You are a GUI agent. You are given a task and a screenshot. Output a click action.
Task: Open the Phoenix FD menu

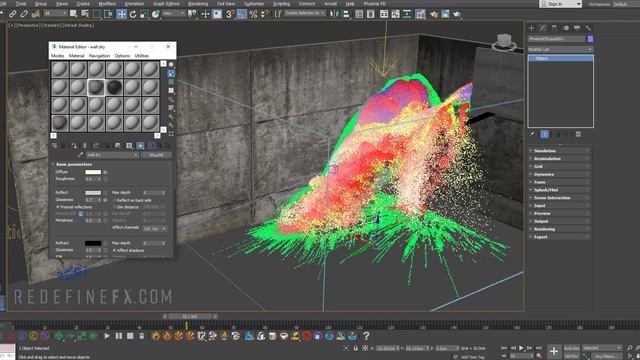pyautogui.click(x=375, y=4)
